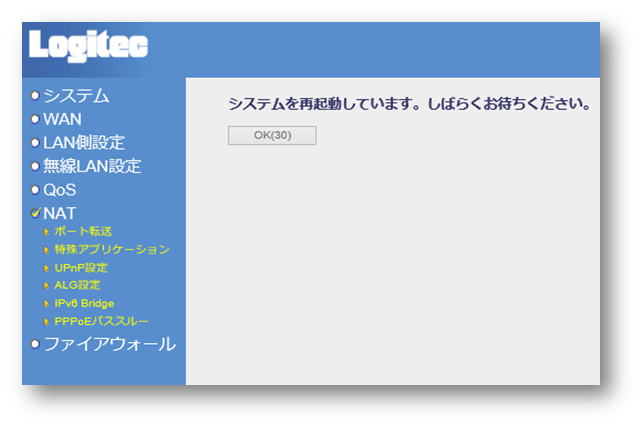The width and height of the screenshot is (642, 427).
Task: Open PPPoEパススルー page
Action: (x=102, y=321)
